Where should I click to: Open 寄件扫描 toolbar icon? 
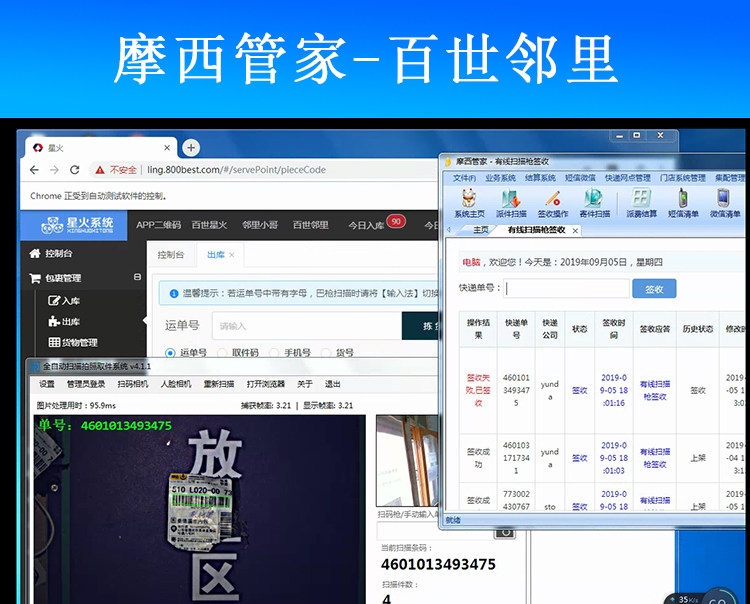pos(594,203)
